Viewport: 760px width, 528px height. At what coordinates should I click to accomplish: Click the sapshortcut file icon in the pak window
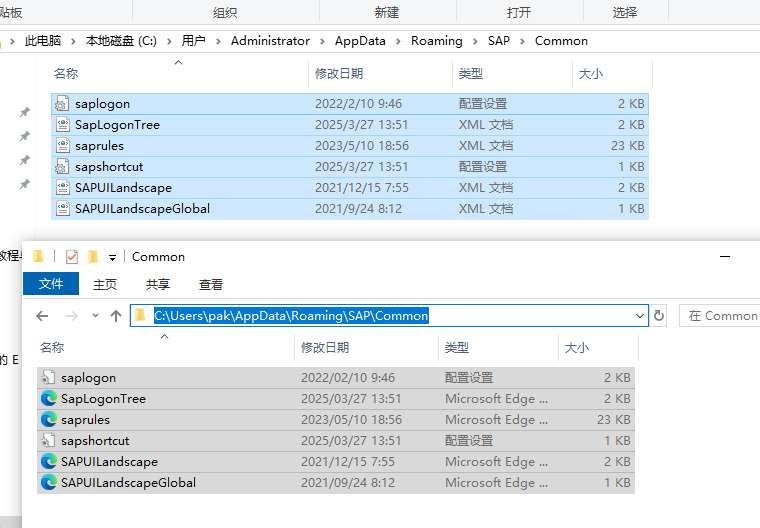coord(48,441)
